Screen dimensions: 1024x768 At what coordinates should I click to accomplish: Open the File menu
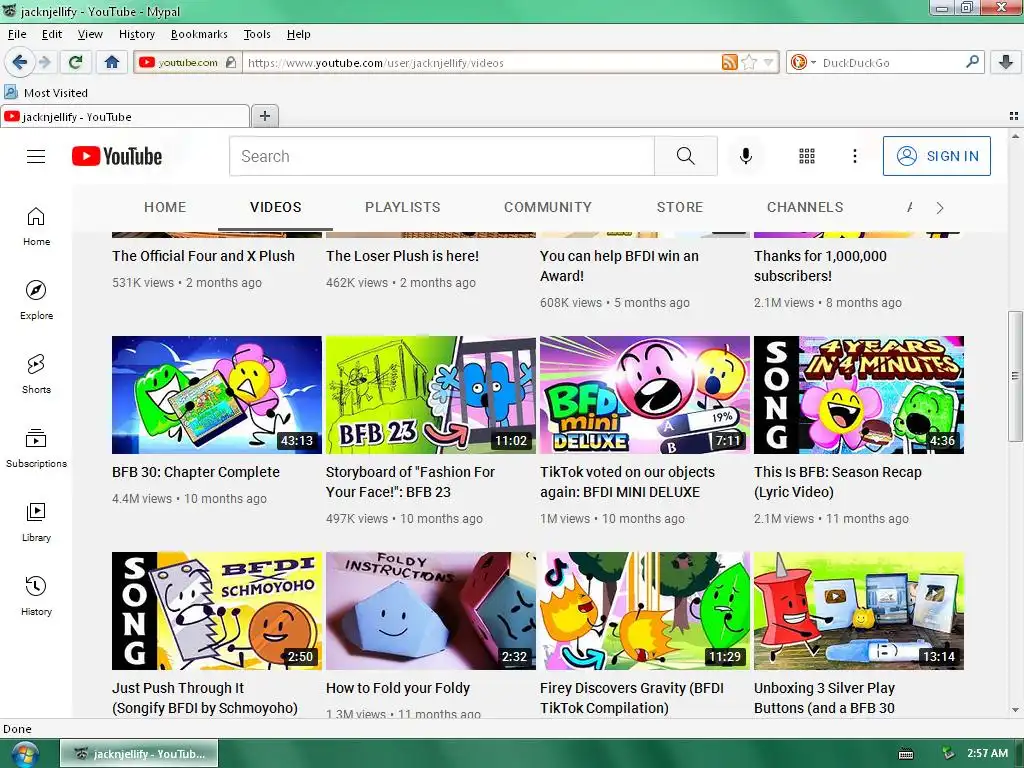[x=17, y=34]
